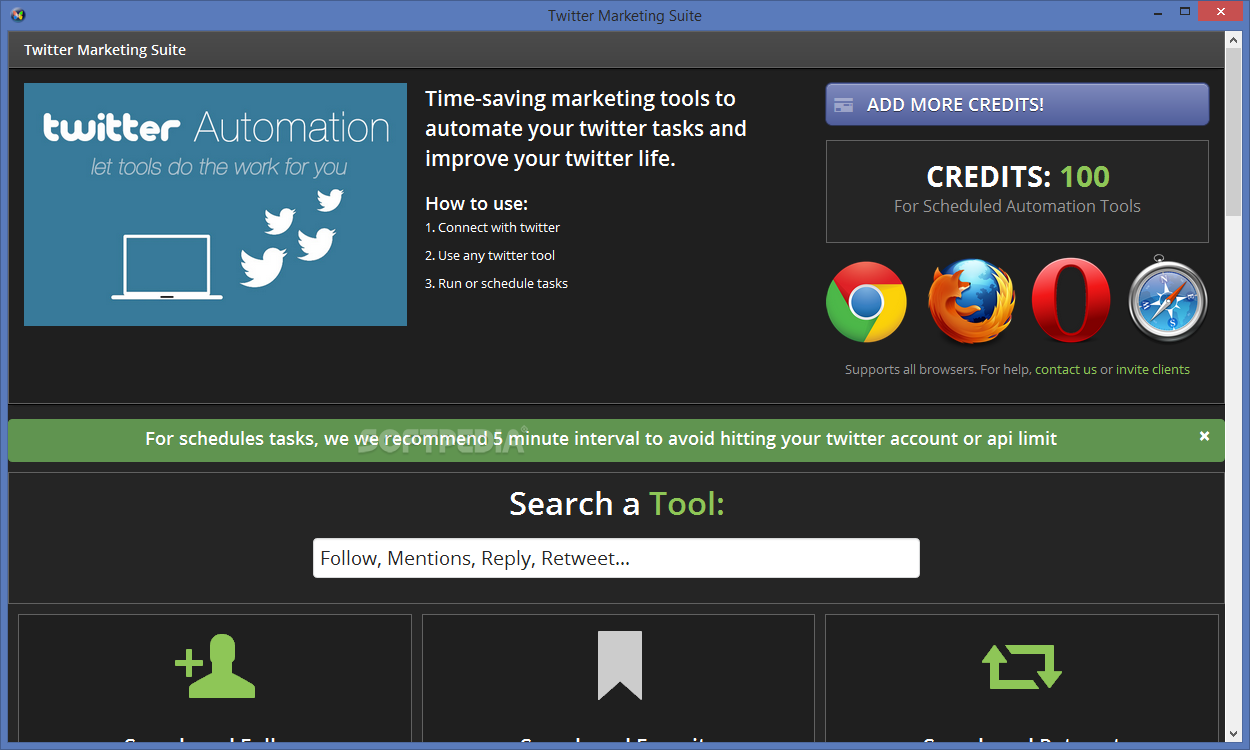Click the scrollbar up arrow

1234,39
